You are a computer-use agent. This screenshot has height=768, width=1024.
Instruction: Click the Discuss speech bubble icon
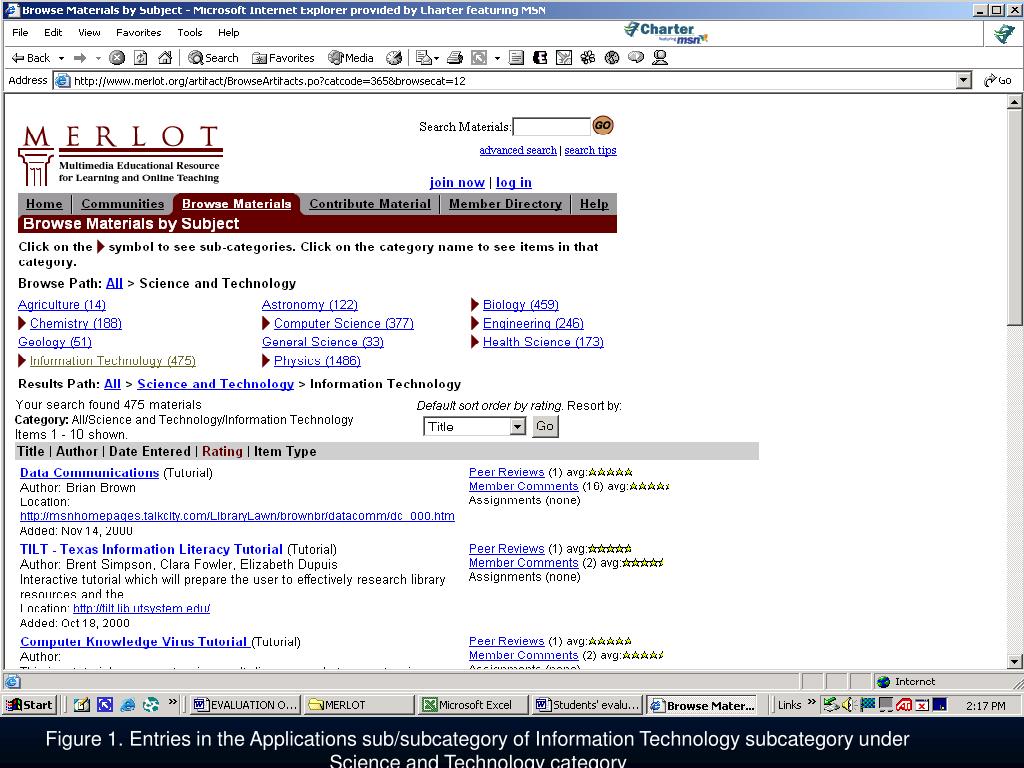(636, 58)
